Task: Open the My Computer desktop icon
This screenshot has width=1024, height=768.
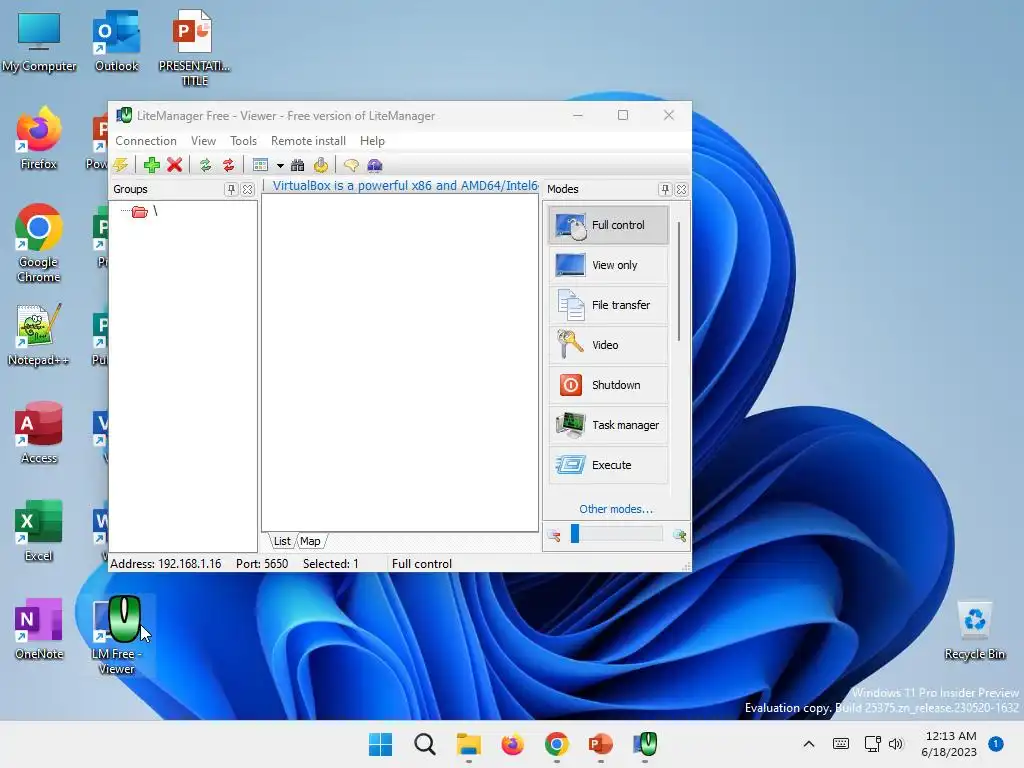Action: (39, 42)
